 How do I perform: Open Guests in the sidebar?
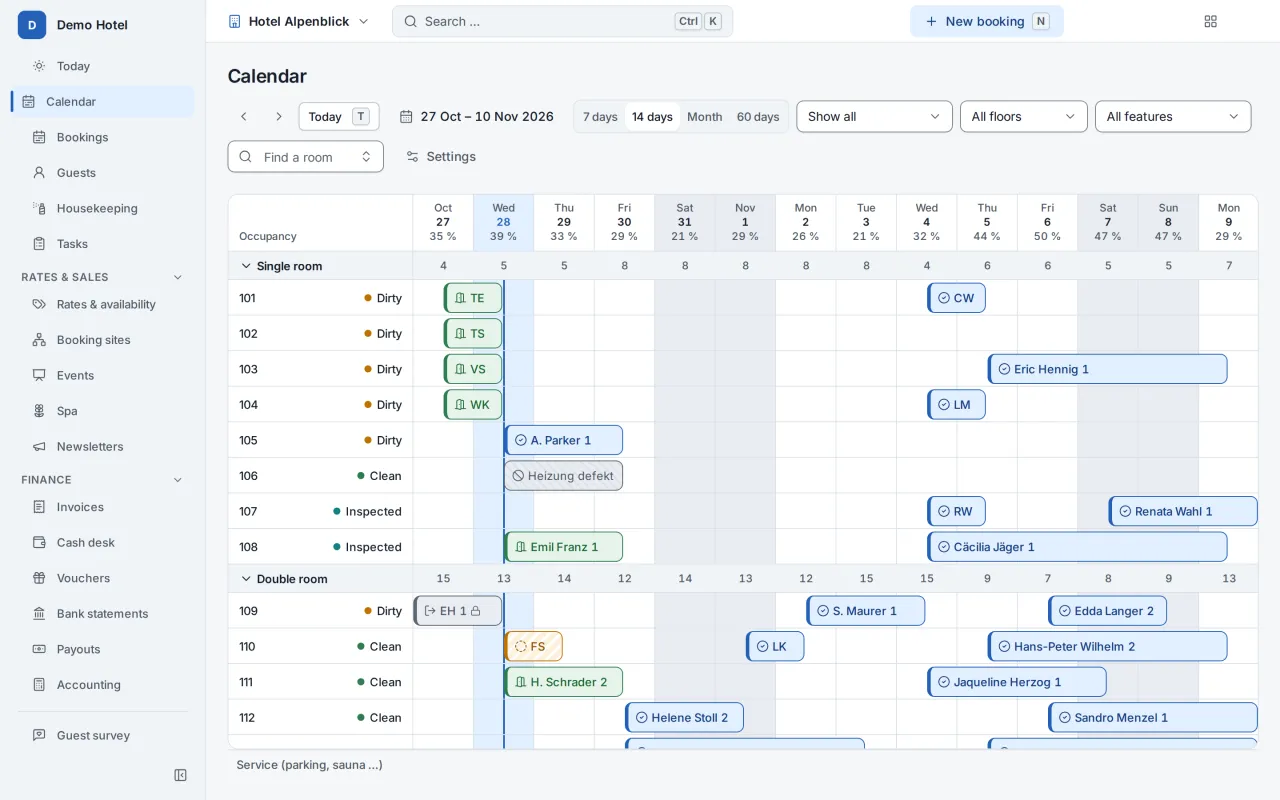pos(102,173)
